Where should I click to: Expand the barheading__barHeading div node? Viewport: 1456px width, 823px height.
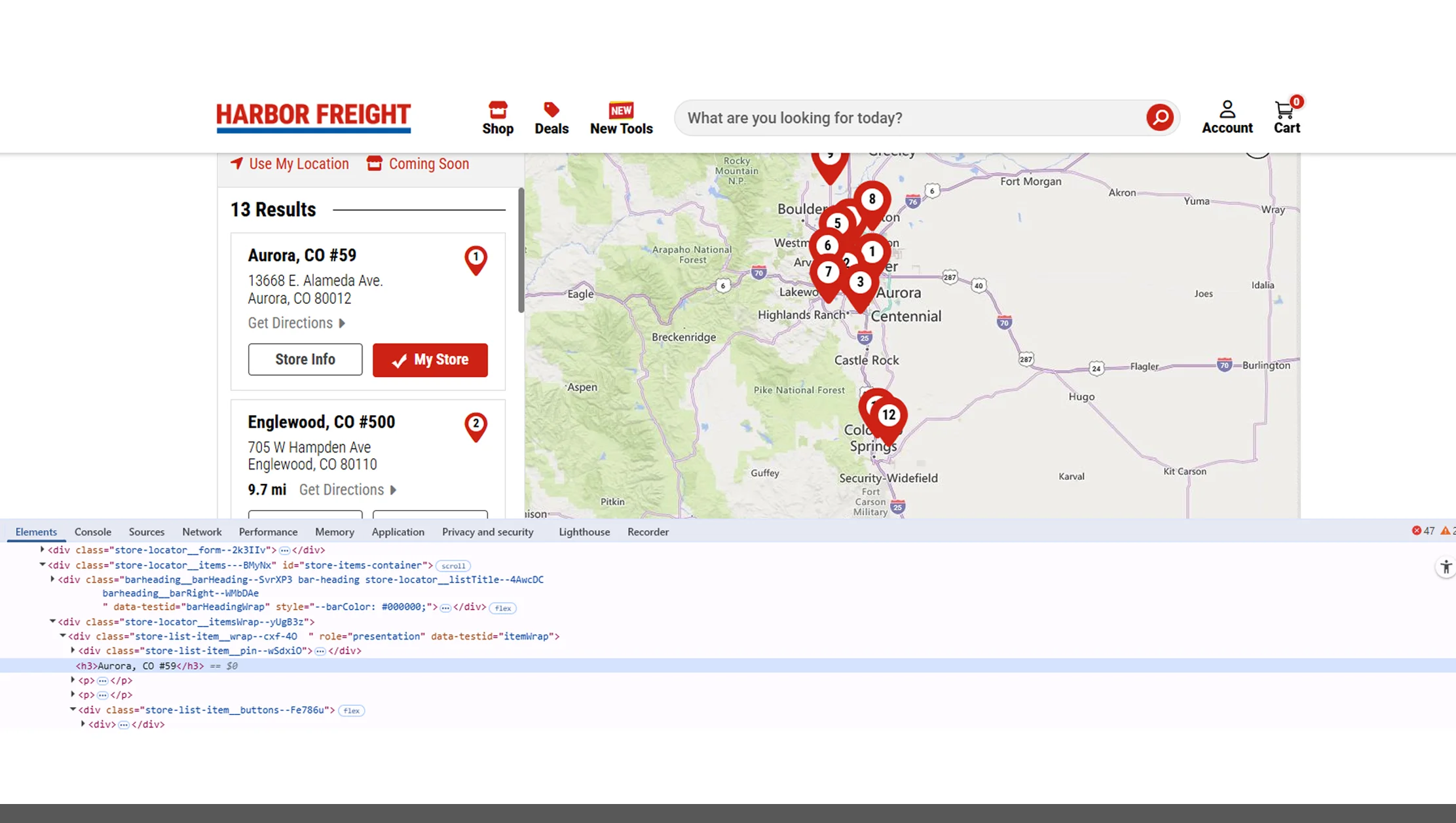point(53,579)
